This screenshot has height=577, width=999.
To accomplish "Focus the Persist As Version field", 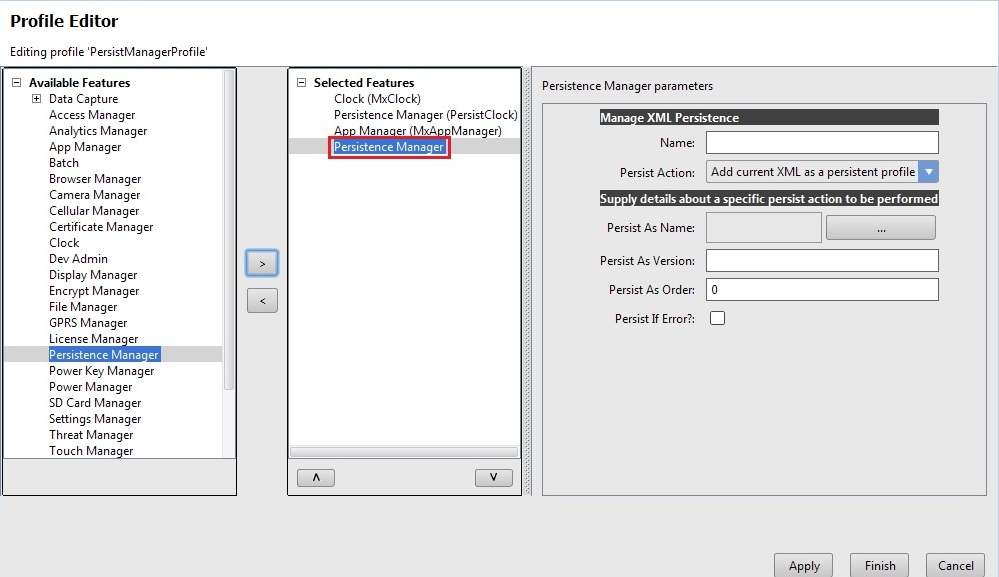I will [821, 261].
